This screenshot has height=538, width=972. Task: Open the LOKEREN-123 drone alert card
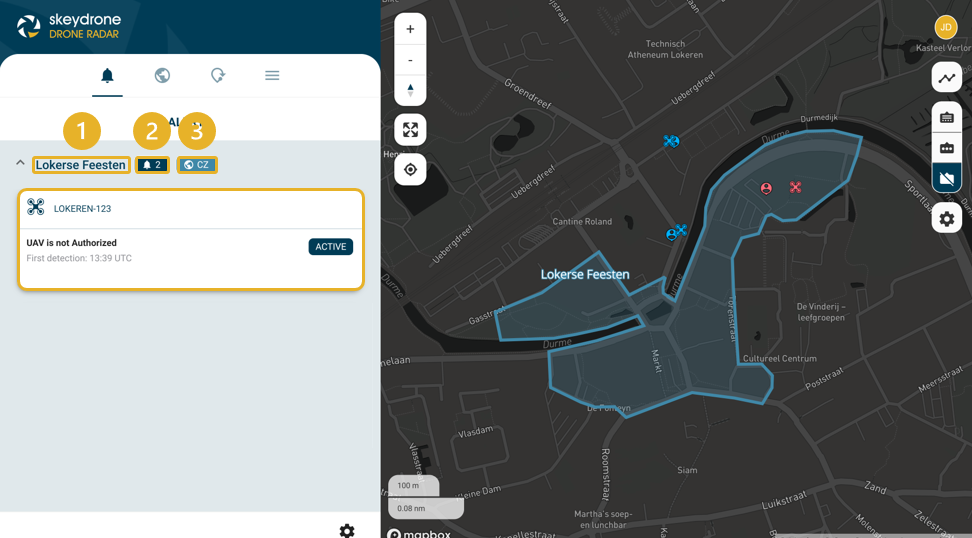191,239
